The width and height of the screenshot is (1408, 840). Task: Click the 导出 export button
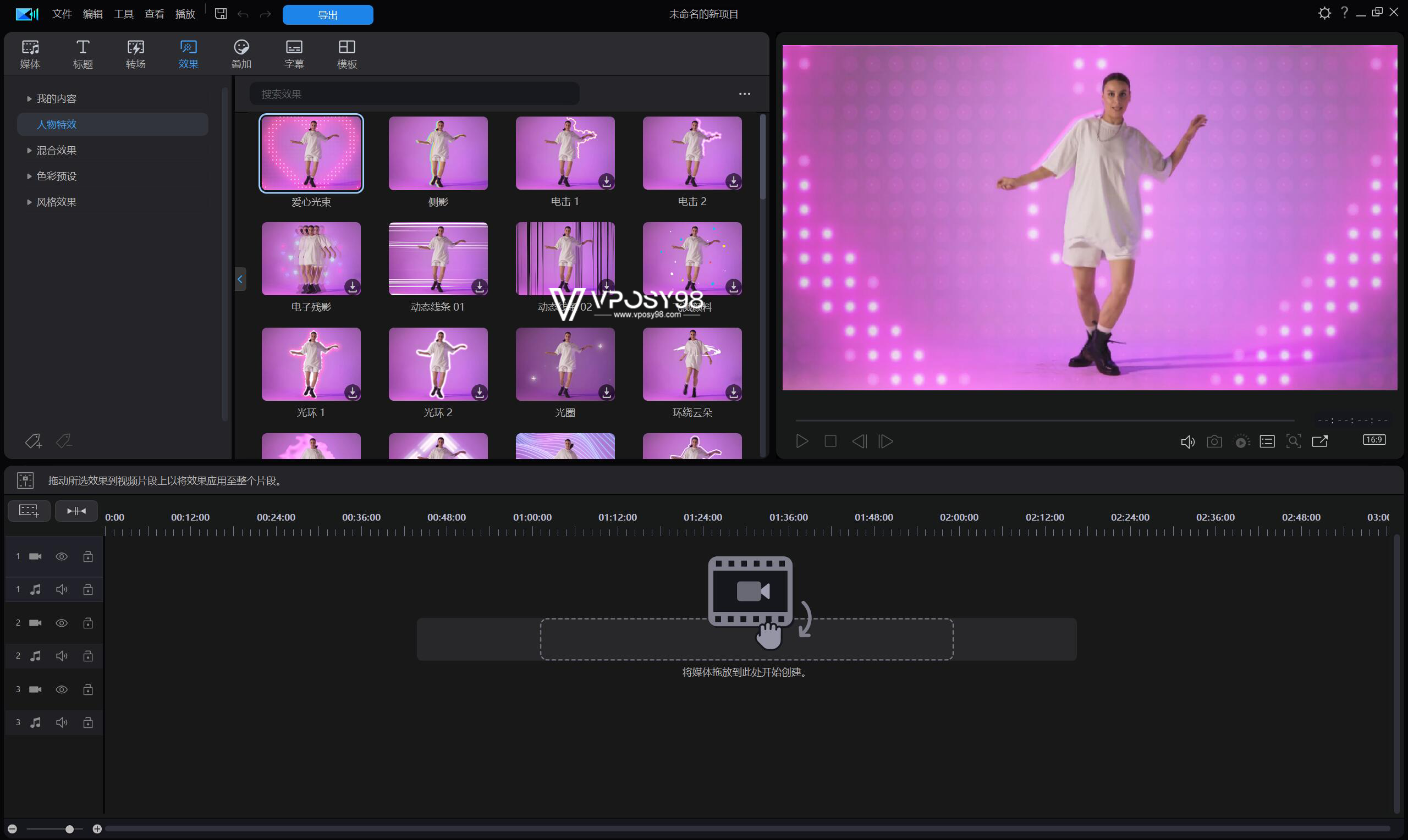click(x=328, y=15)
